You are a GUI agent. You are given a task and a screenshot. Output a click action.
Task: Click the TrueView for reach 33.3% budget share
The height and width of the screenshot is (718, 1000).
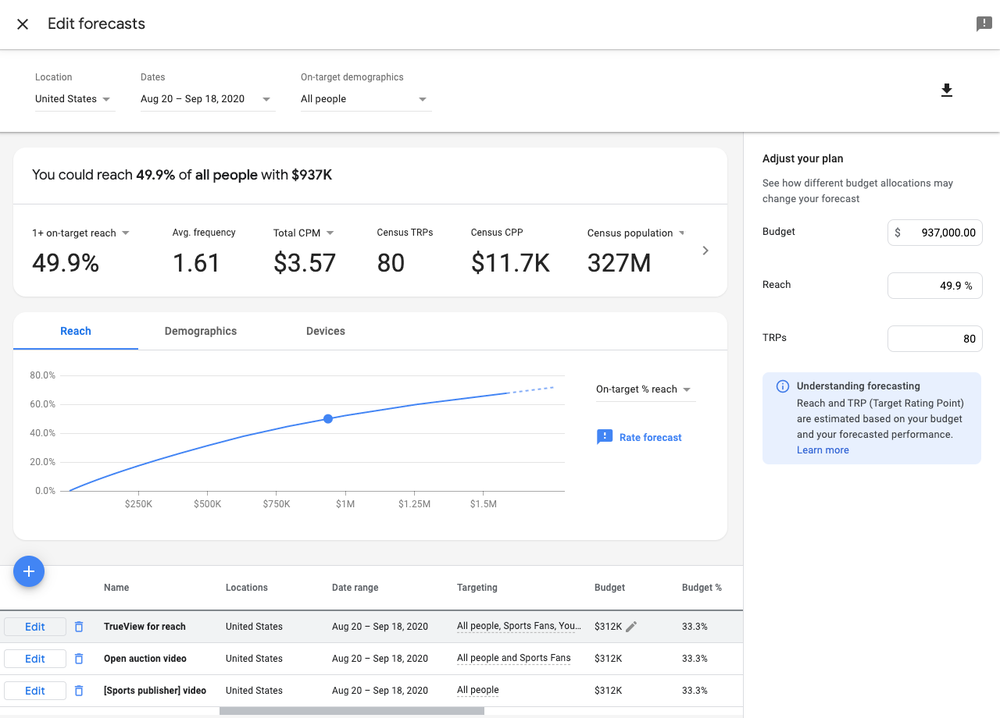695,627
